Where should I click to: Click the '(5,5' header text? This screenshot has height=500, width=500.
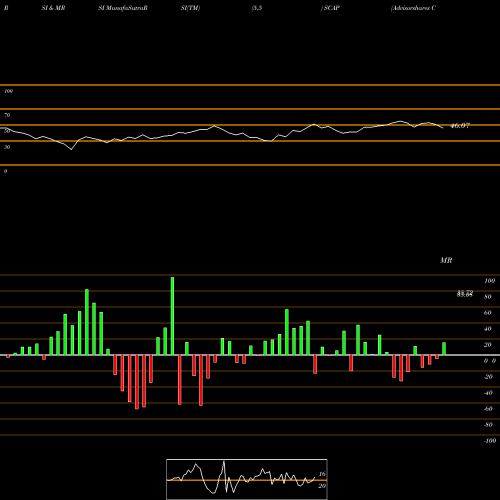257,8
